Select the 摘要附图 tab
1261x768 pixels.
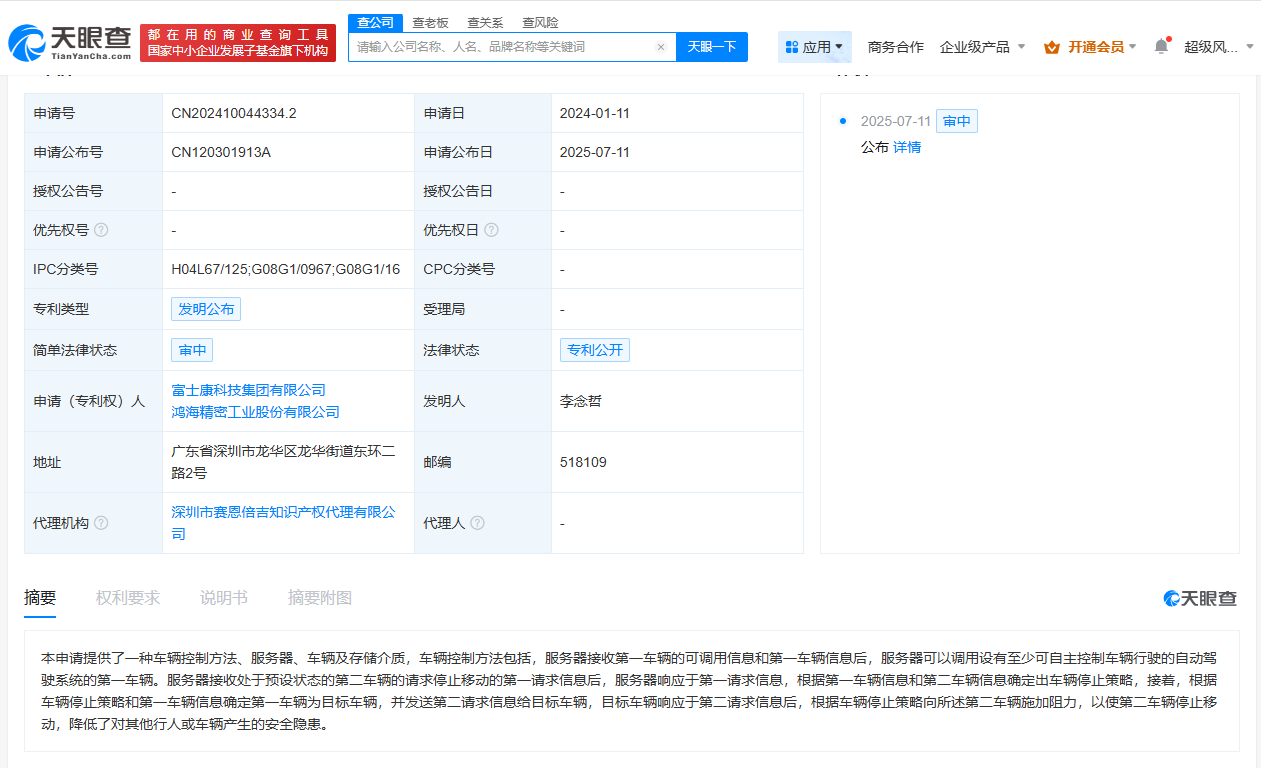click(x=320, y=598)
